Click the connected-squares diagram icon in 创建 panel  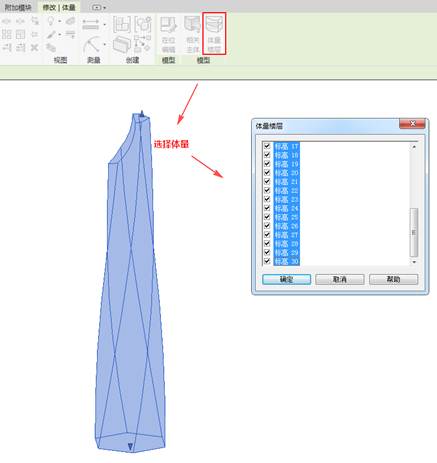tap(142, 44)
